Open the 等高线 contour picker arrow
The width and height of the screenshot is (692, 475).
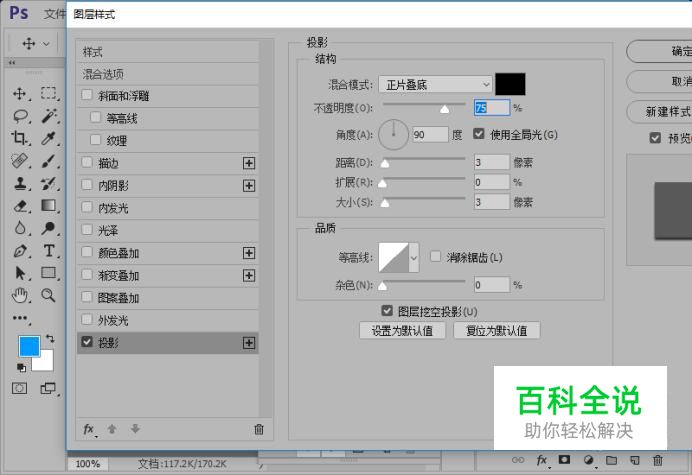(414, 257)
